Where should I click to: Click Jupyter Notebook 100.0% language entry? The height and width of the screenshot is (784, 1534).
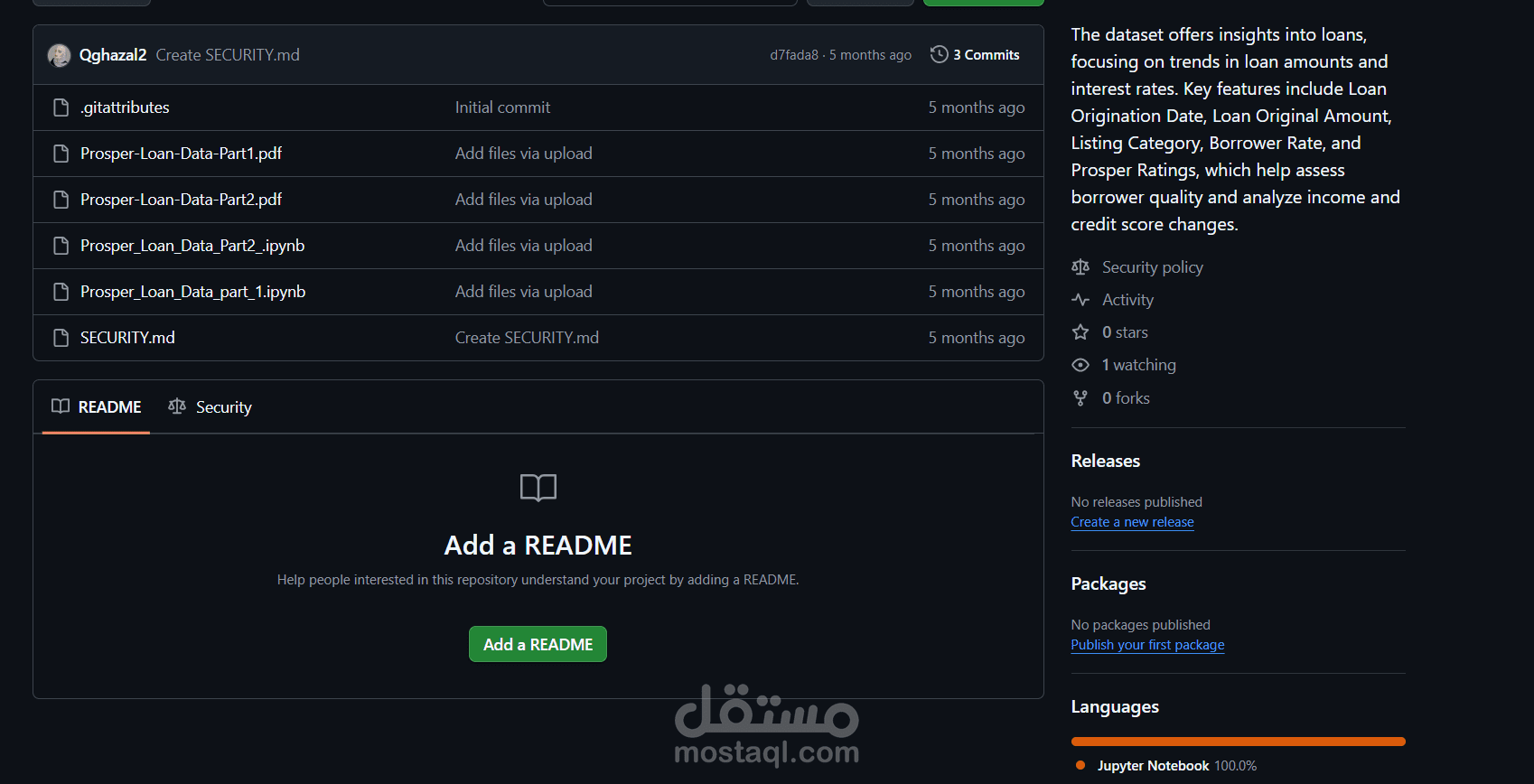[1177, 766]
